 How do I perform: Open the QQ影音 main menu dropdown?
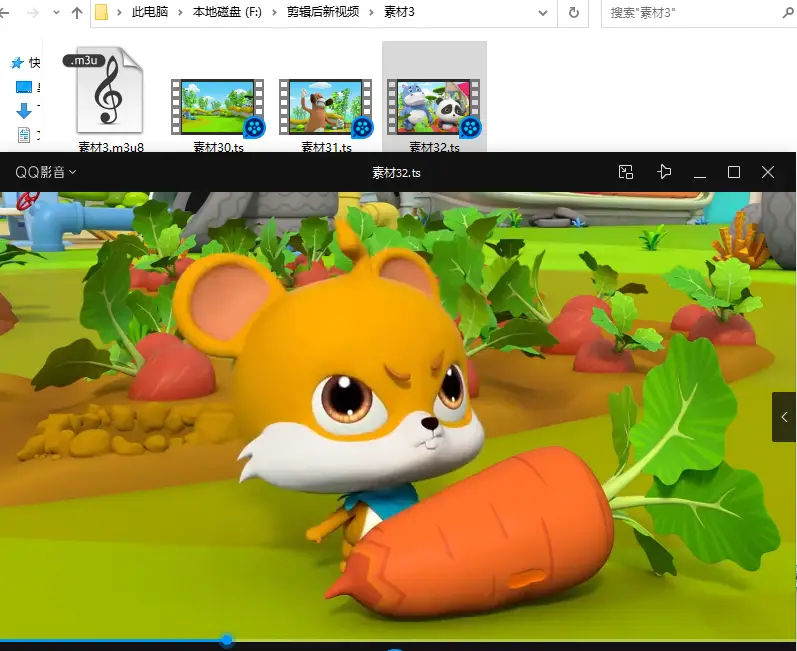(x=45, y=172)
